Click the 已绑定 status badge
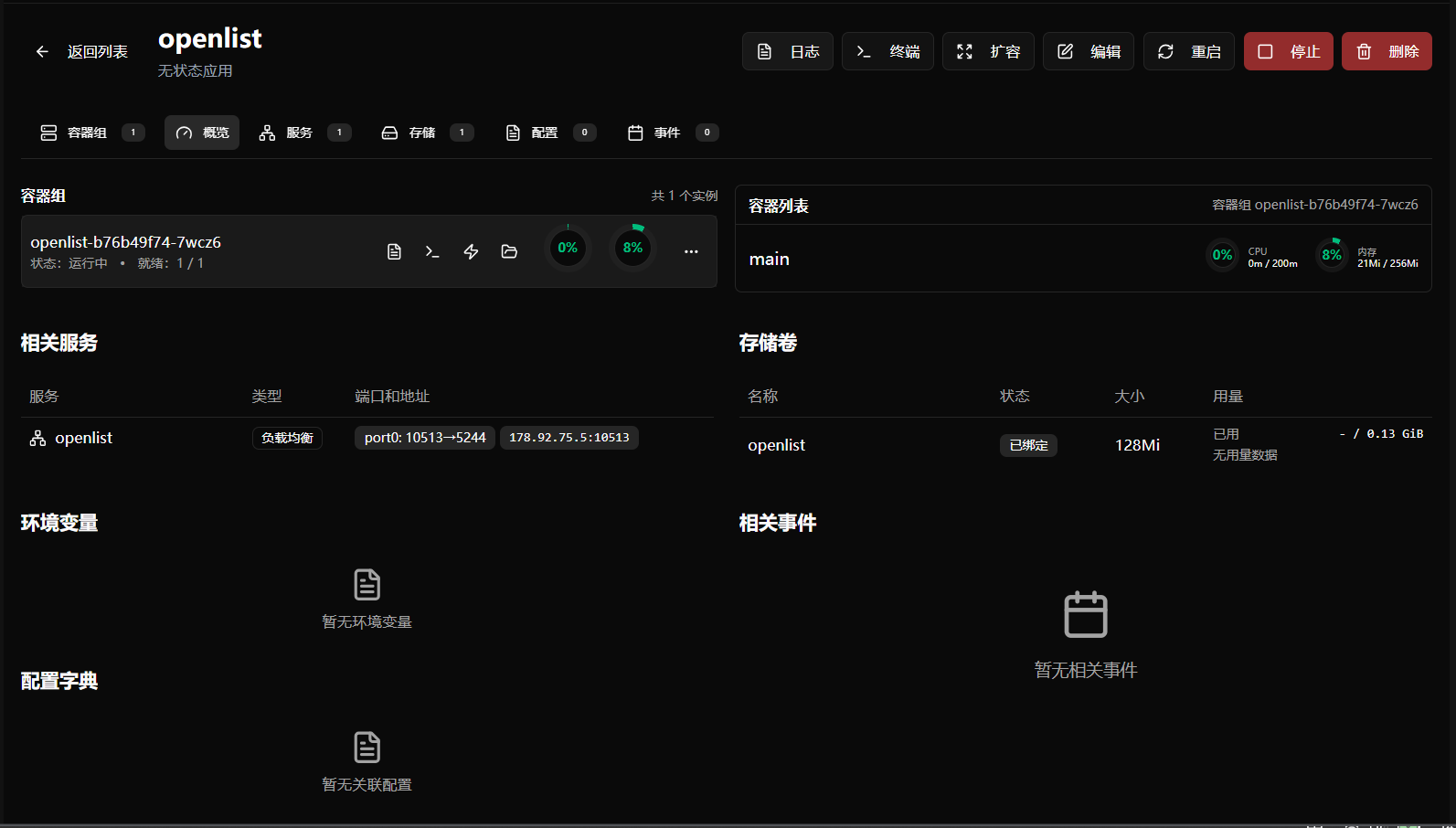Viewport: 1456px width, 828px height. pyautogui.click(x=1028, y=445)
